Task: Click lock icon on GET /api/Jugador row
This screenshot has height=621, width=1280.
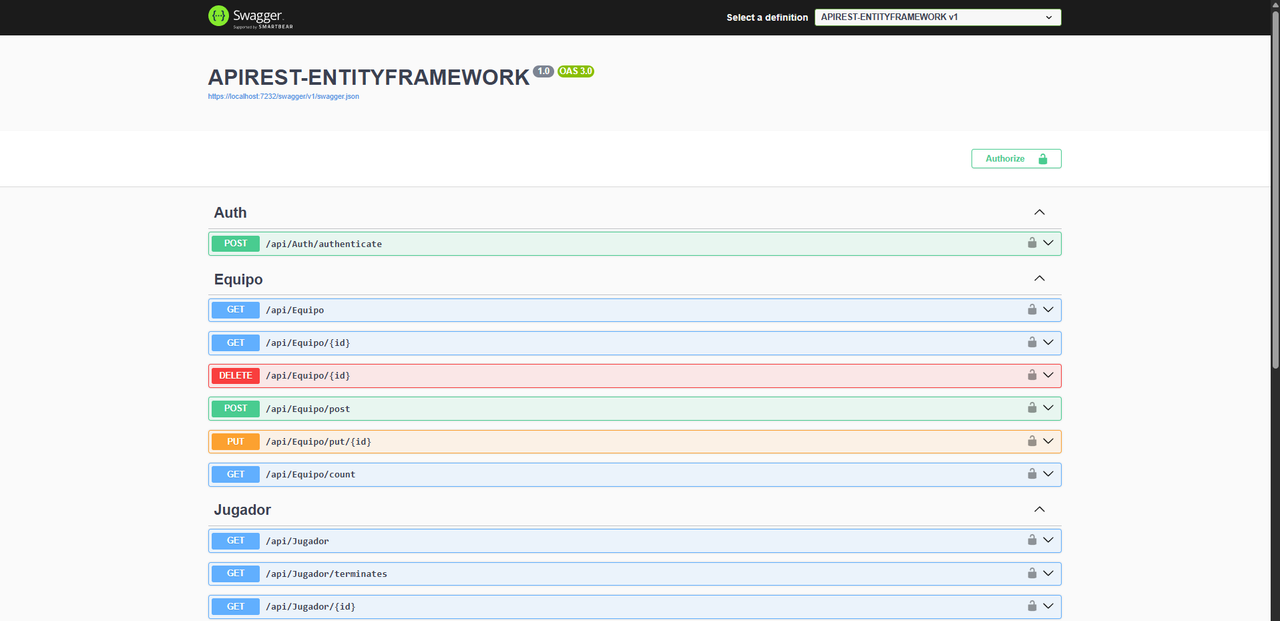Action: (1032, 540)
